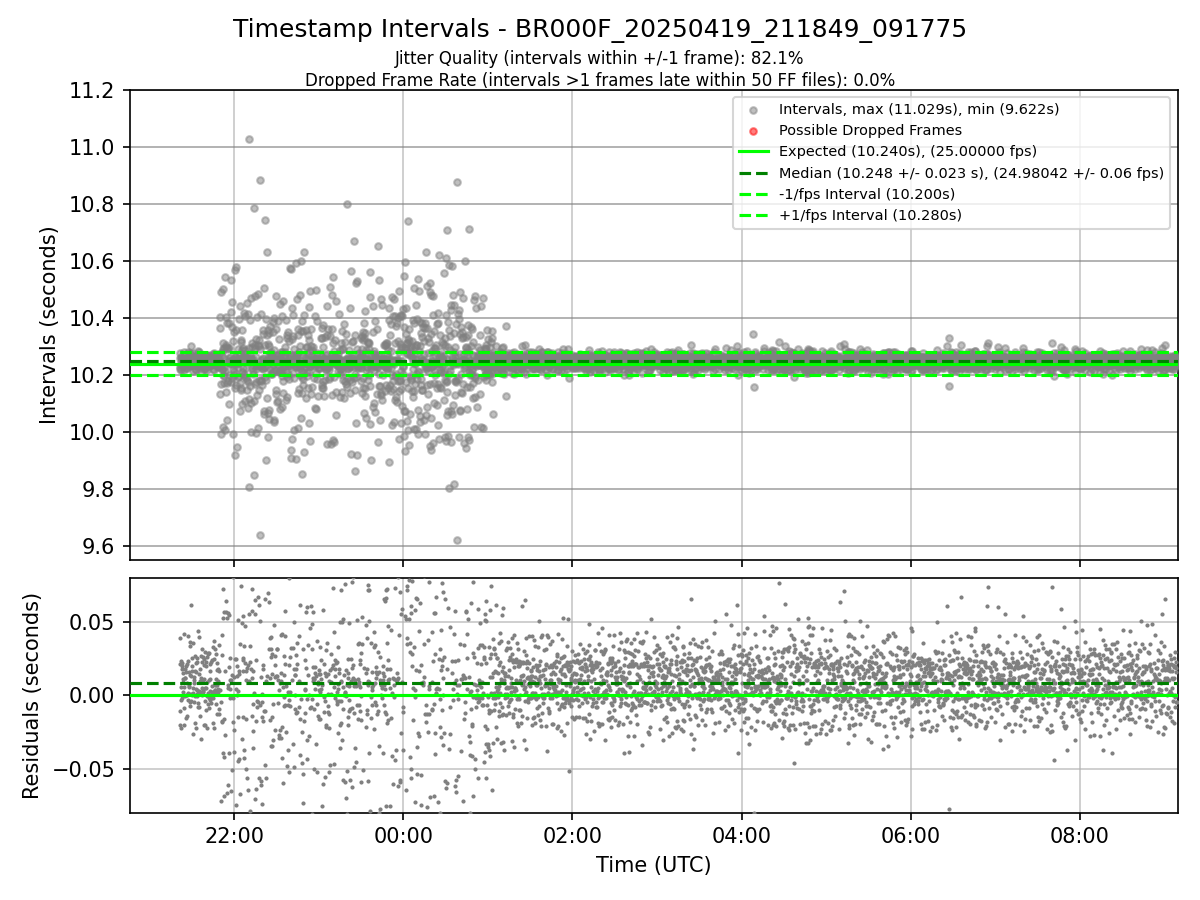
Task: Select legend entry '+1/fps Interval (10.280s)'
Action: [x=869, y=215]
